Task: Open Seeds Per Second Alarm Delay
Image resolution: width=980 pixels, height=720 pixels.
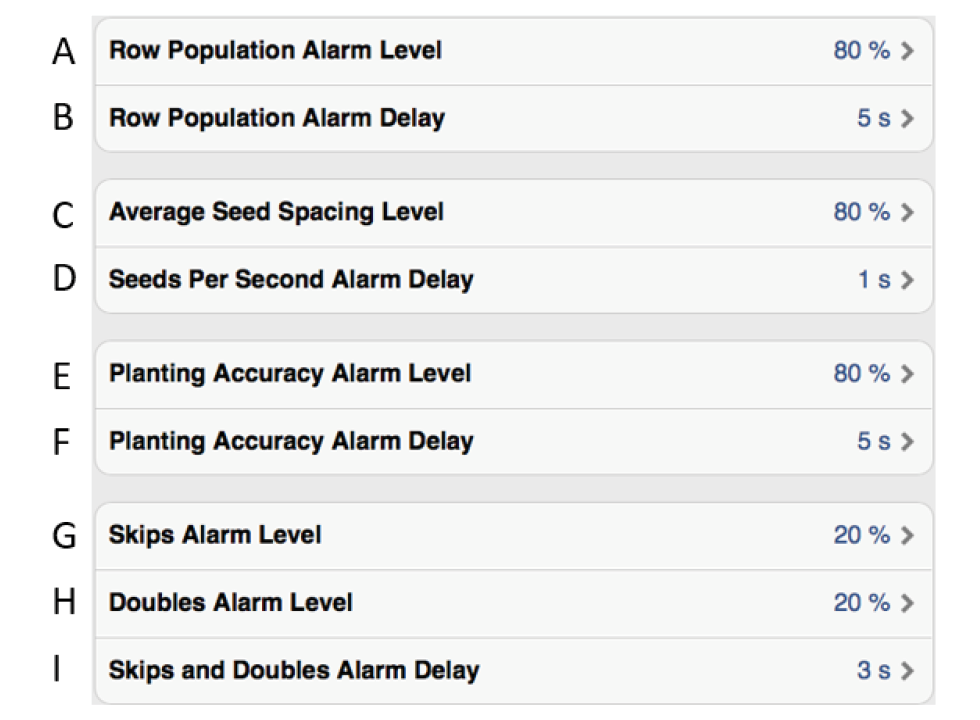Action: tap(291, 279)
